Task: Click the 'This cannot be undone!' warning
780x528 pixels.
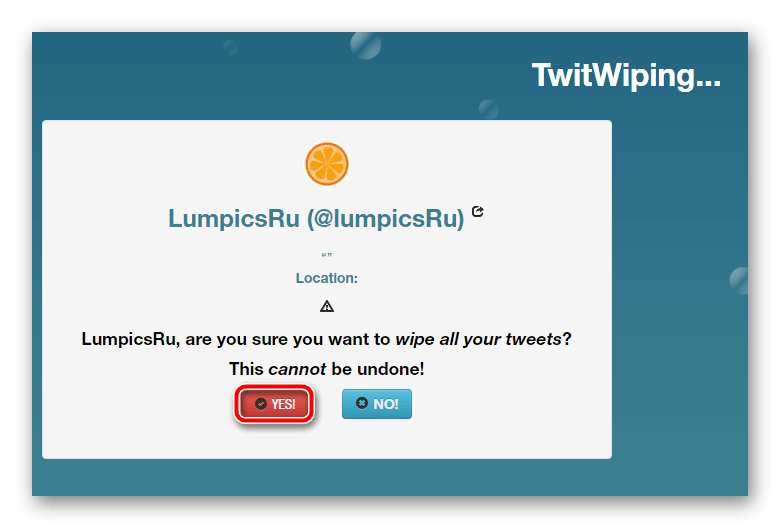Action: [x=326, y=369]
